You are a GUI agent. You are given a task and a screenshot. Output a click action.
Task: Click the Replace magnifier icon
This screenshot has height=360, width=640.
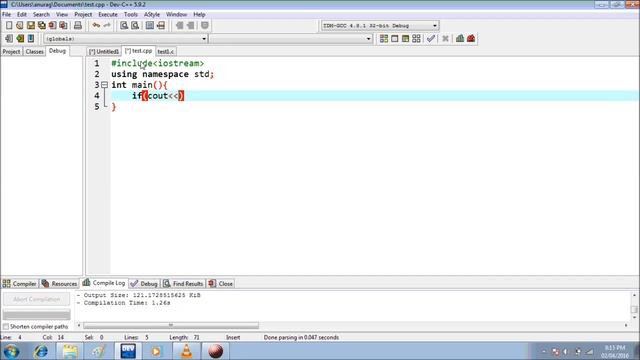click(x=135, y=25)
